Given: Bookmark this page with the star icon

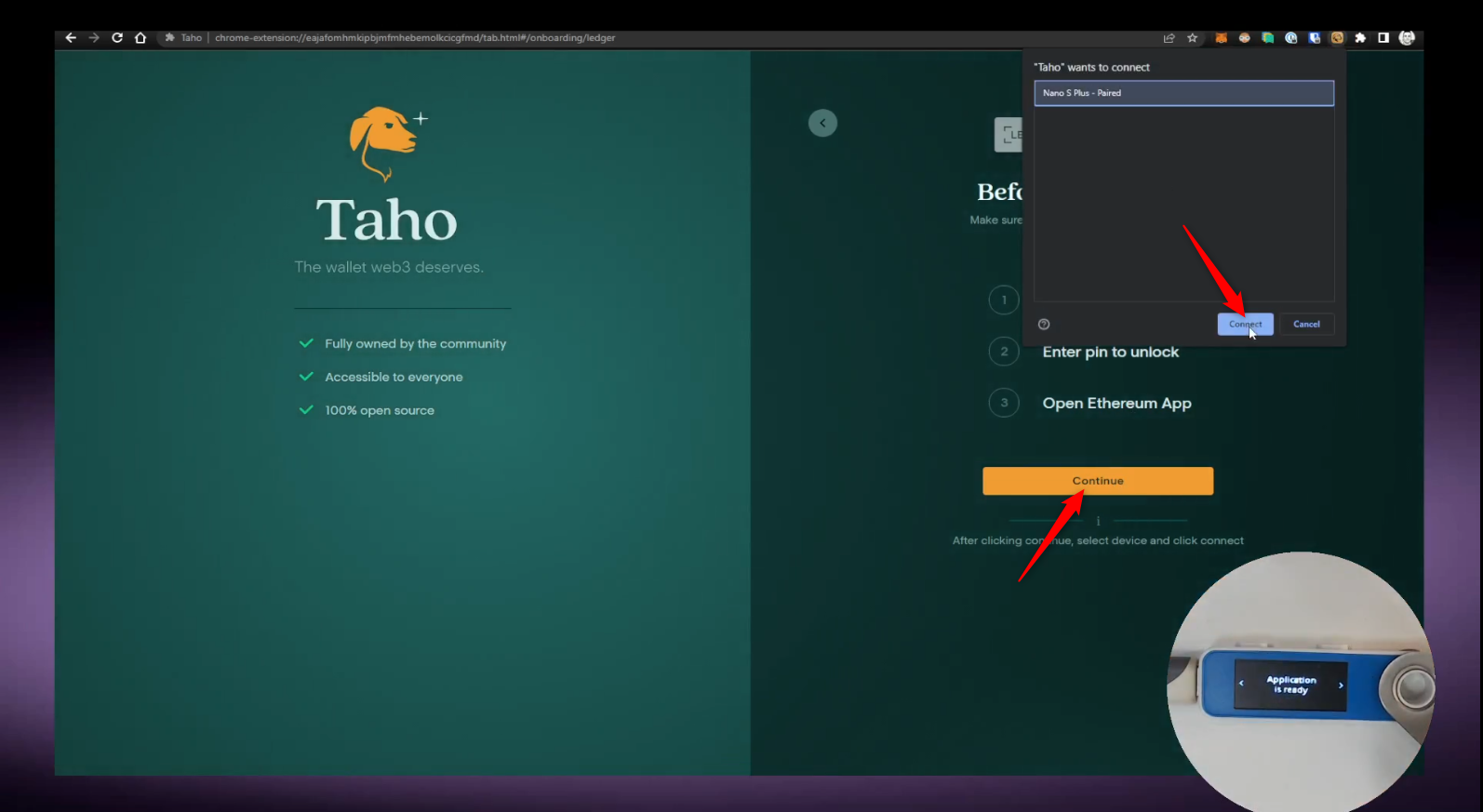Looking at the screenshot, I should point(1192,38).
